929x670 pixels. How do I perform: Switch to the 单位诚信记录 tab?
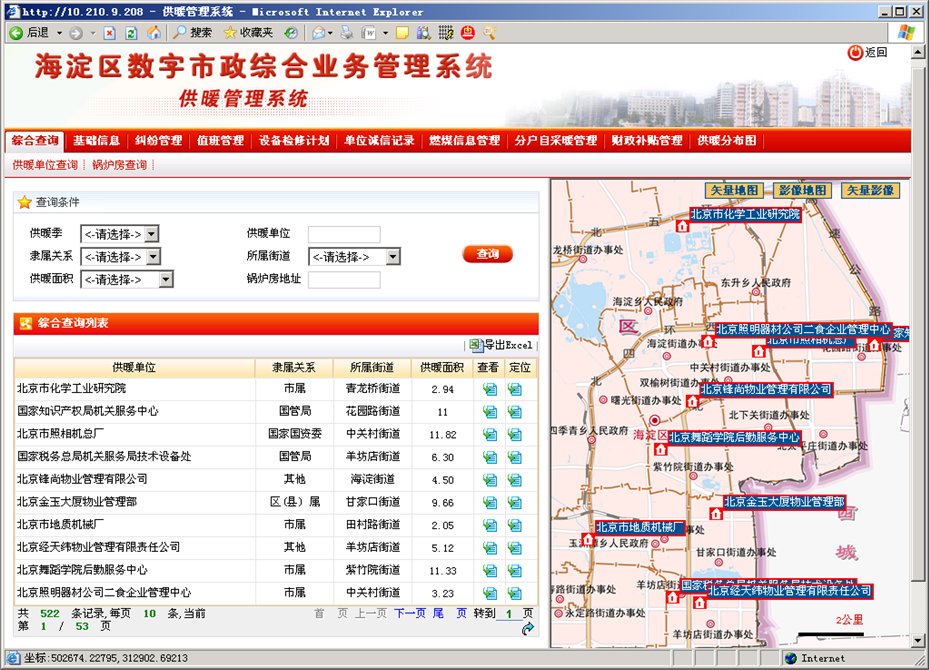point(379,141)
